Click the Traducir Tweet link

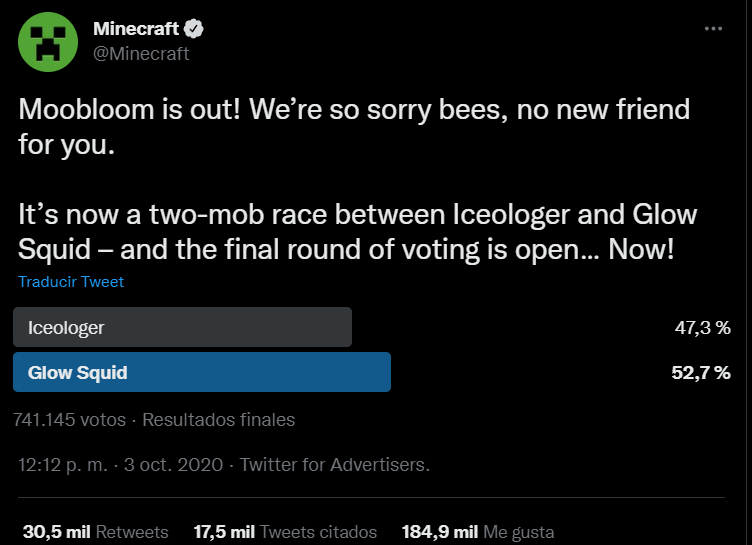tap(71, 282)
